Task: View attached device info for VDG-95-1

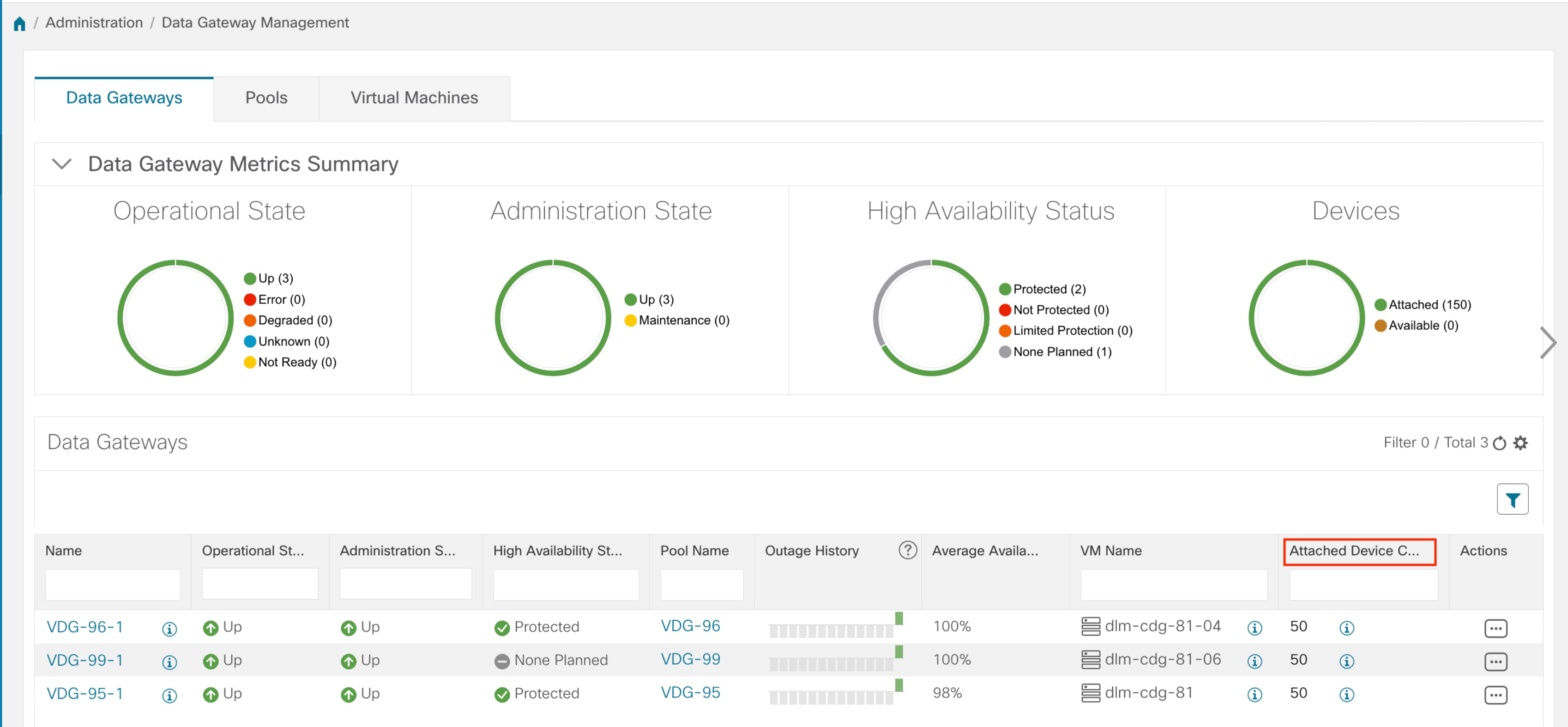Action: coord(1346,694)
